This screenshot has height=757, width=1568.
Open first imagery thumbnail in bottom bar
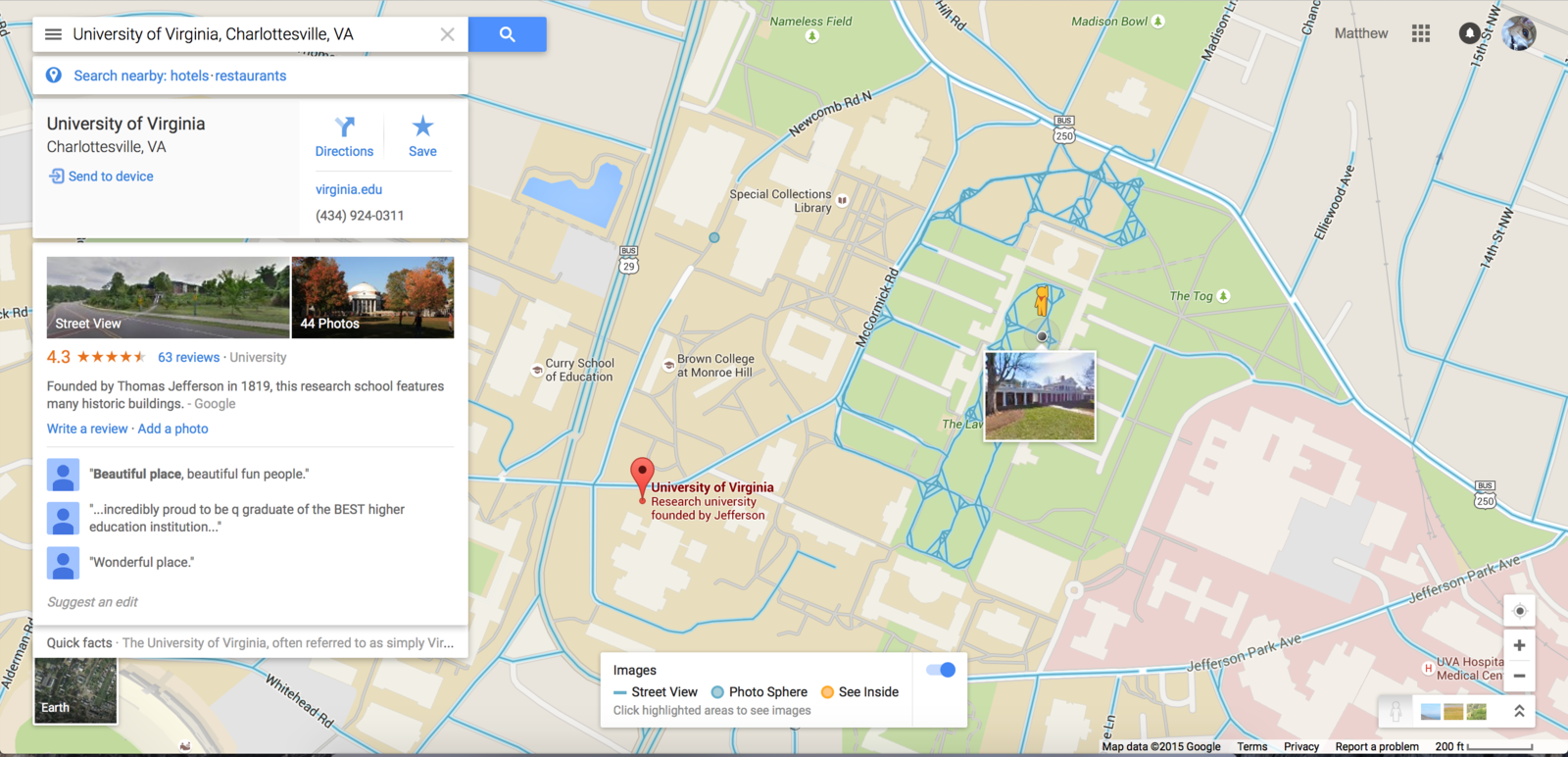point(1431,712)
